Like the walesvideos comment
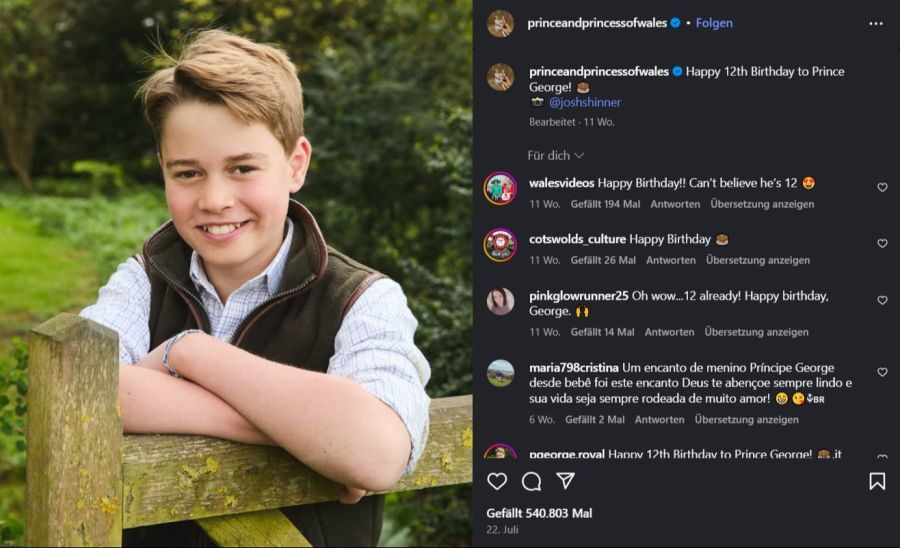 pos(882,187)
